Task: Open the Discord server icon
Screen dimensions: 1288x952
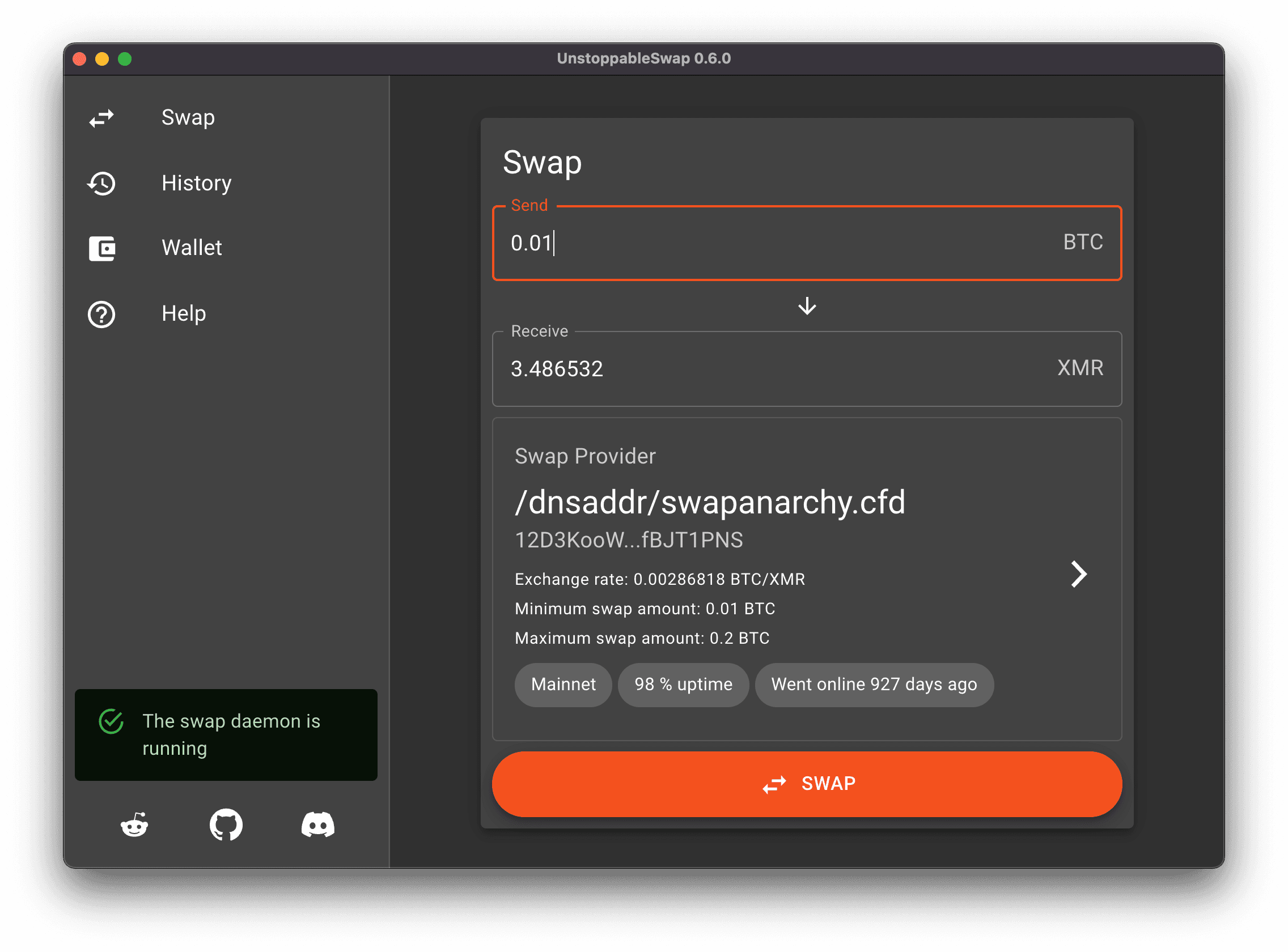Action: coord(317,824)
